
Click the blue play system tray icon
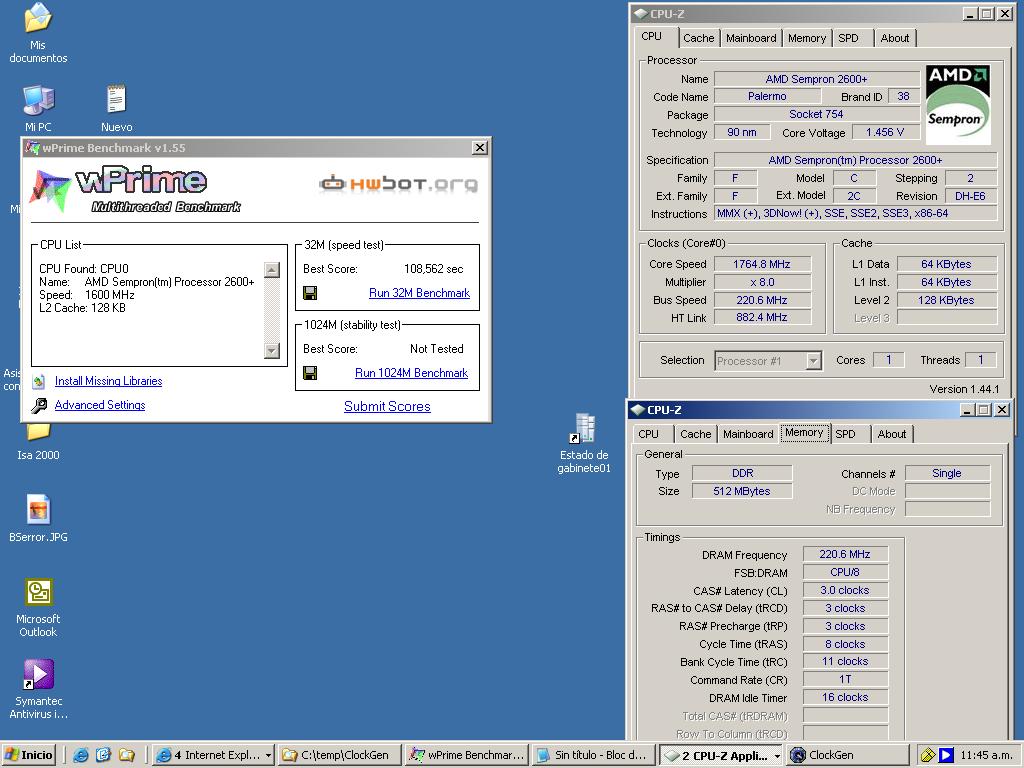coord(946,755)
